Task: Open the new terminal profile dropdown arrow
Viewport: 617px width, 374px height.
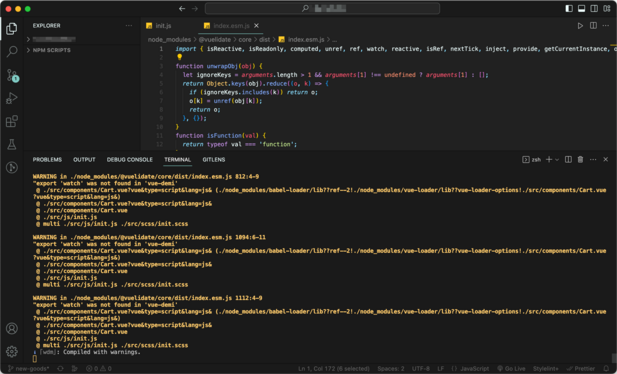Action: coord(557,159)
